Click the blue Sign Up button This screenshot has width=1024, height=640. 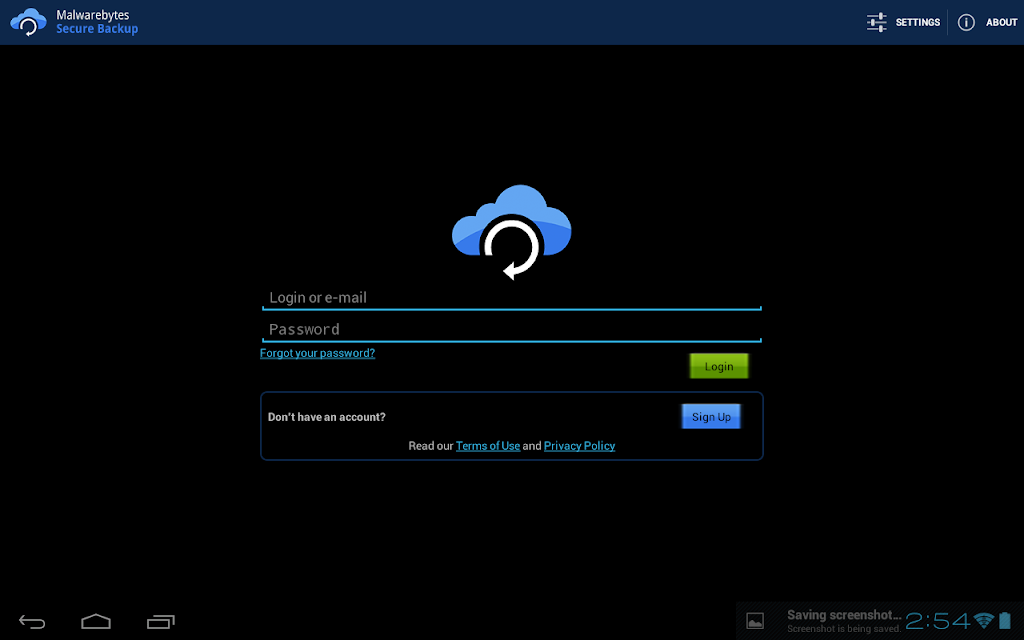[711, 417]
